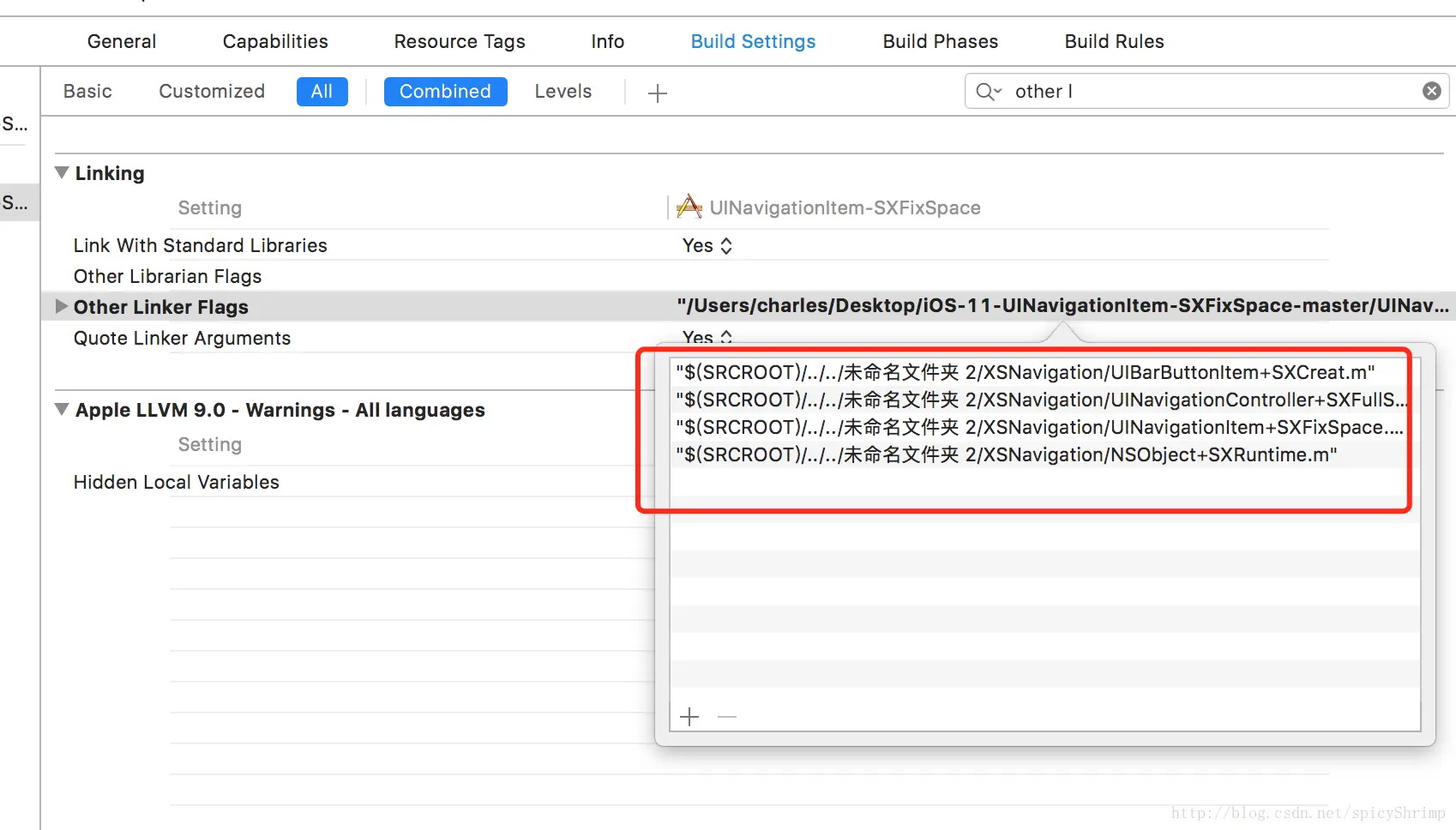Click the UINavigationItem-SXFixSpace column header
The image size is (1456, 830).
point(845,207)
